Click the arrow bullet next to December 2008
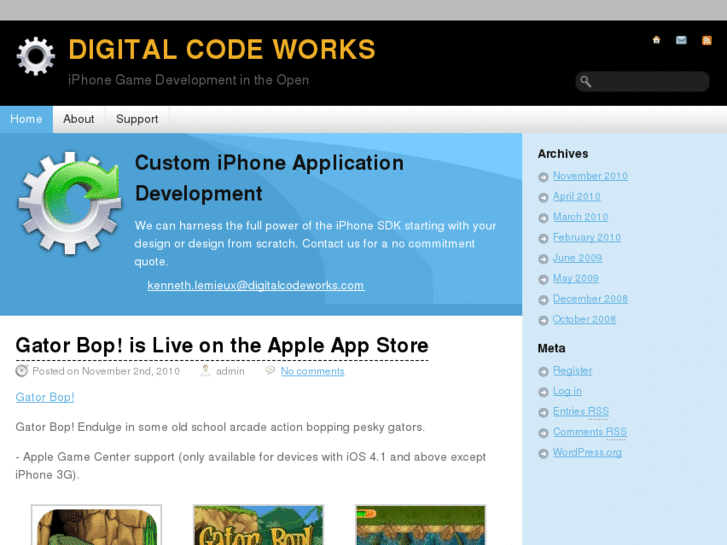This screenshot has width=727, height=545. coord(543,300)
